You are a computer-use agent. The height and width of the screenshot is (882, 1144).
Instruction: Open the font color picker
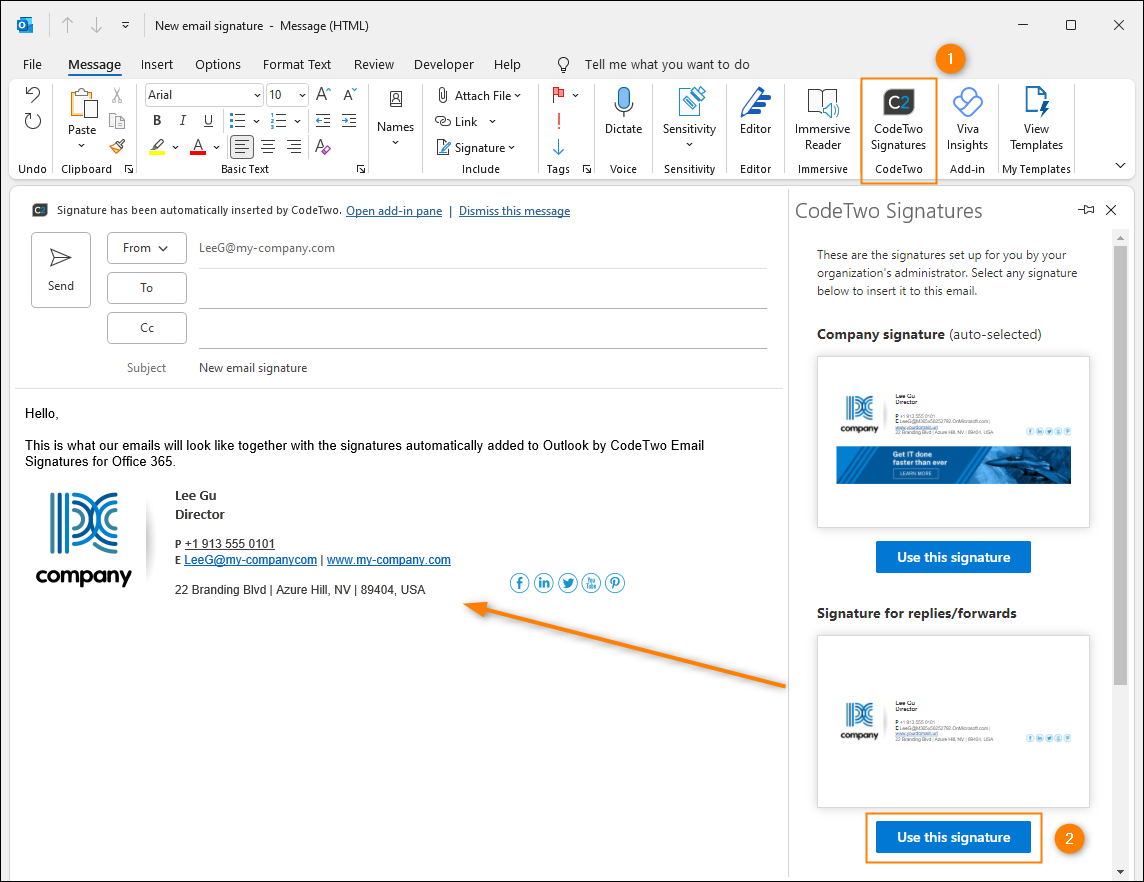[214, 146]
